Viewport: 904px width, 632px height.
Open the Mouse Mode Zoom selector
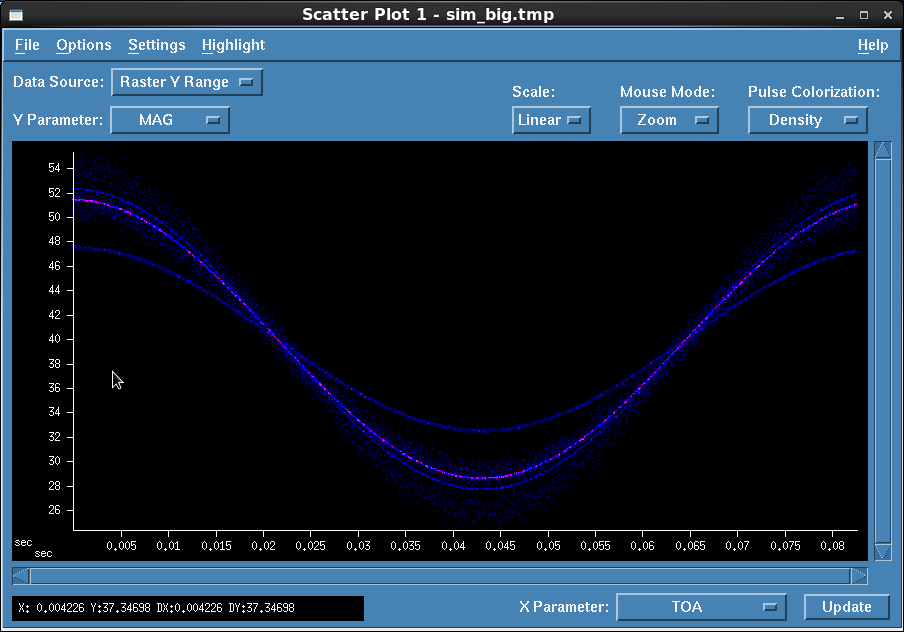coord(669,120)
